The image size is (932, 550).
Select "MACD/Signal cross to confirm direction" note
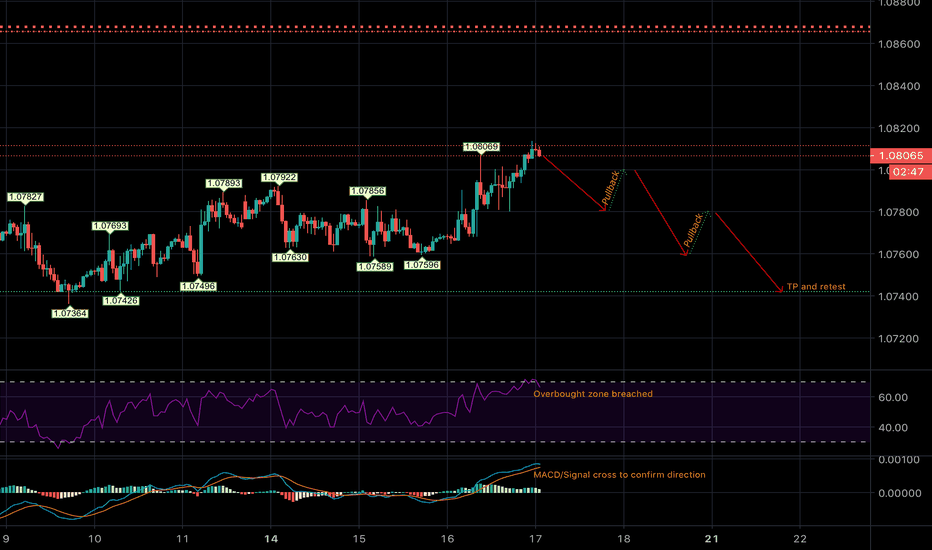tap(619, 474)
